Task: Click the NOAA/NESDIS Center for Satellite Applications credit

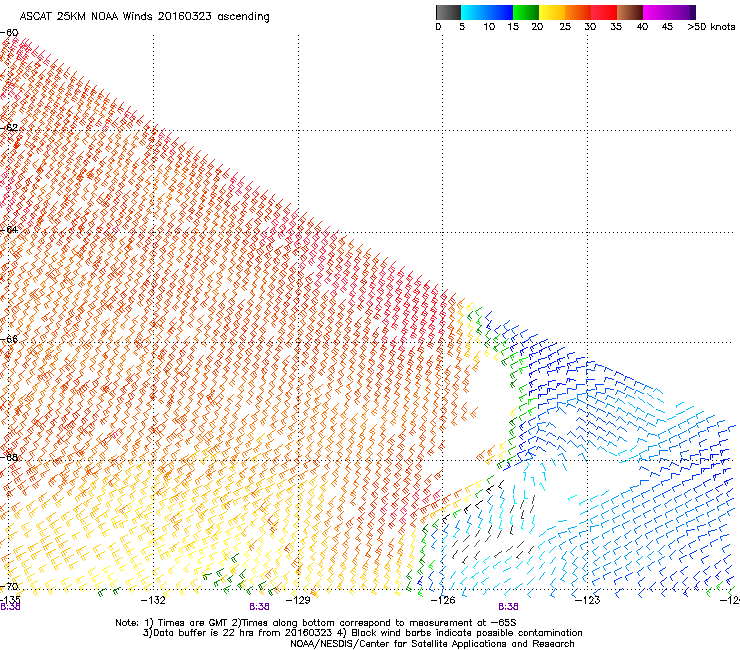Action: [x=432, y=644]
